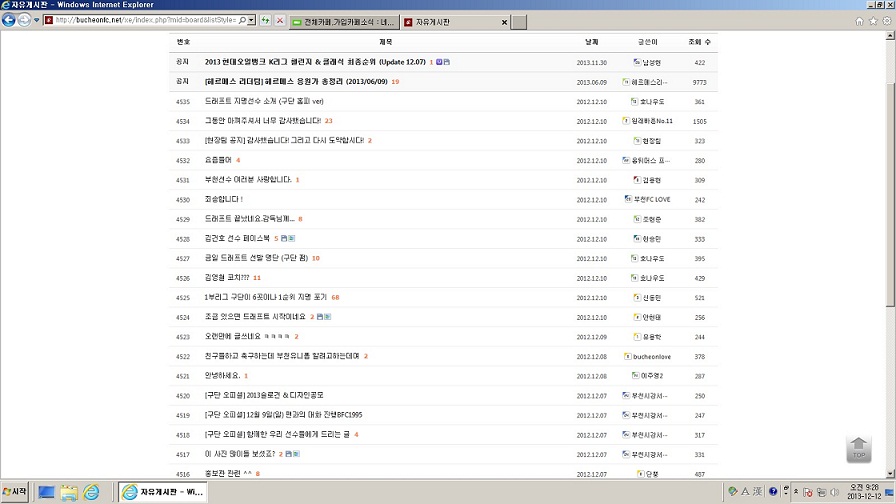Open the notice '2013 현대오일뱅크 K리그' post
This screenshot has height=504, width=896.
(315, 62)
